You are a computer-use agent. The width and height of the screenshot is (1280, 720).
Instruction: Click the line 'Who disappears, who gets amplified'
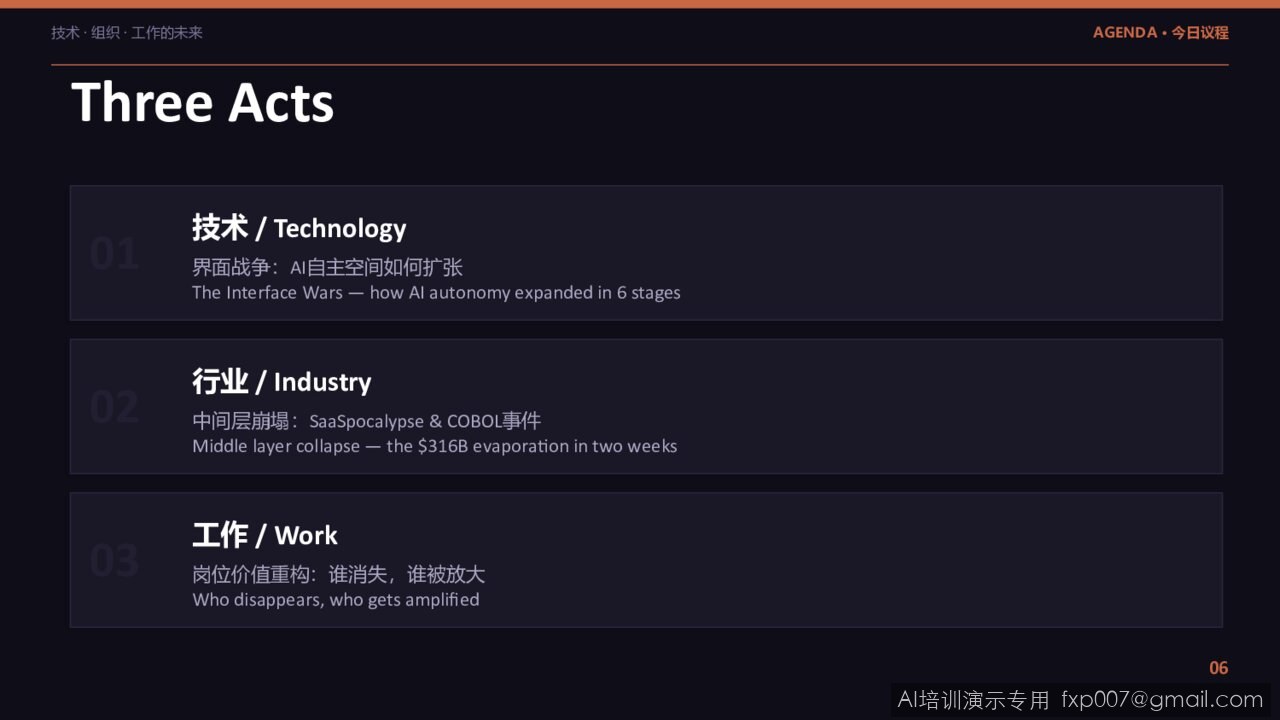[336, 600]
